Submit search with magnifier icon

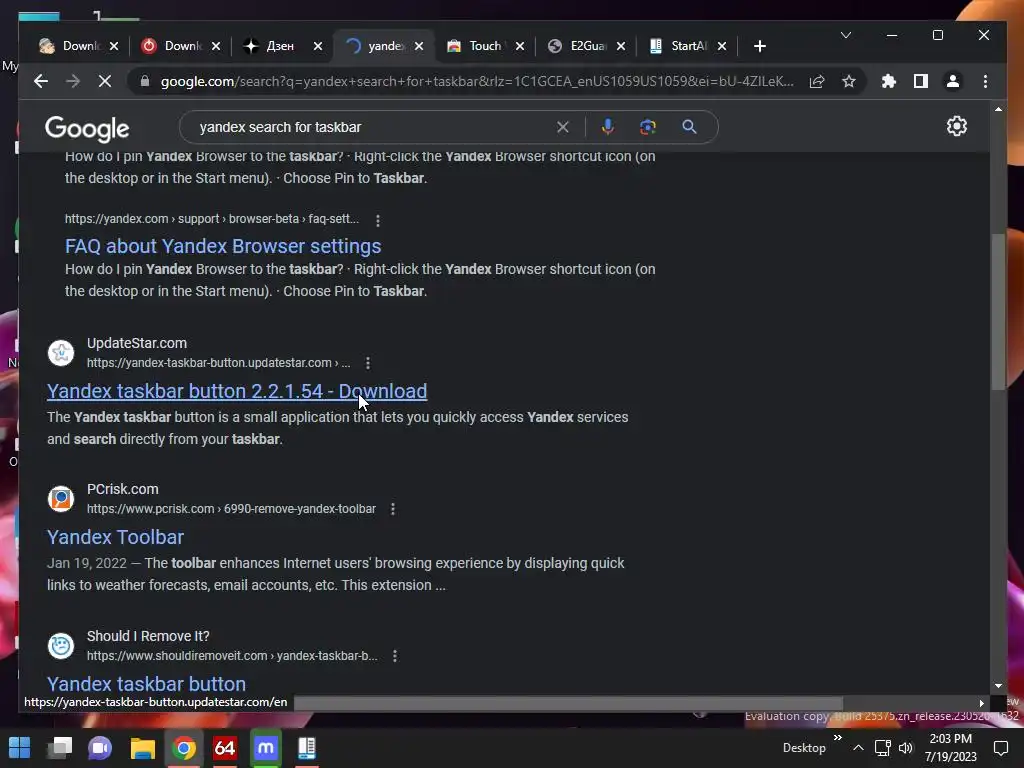689,127
